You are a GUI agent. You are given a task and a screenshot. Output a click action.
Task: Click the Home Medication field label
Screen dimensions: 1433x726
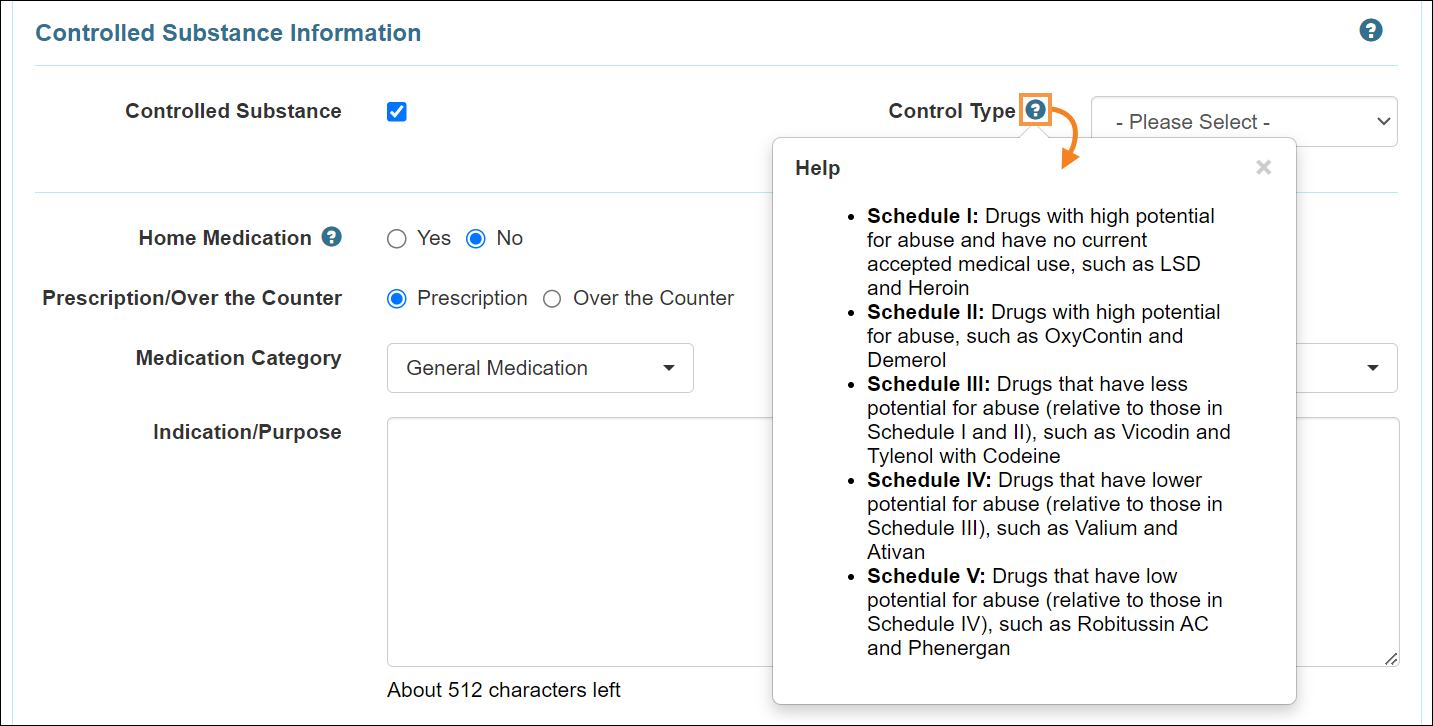225,238
